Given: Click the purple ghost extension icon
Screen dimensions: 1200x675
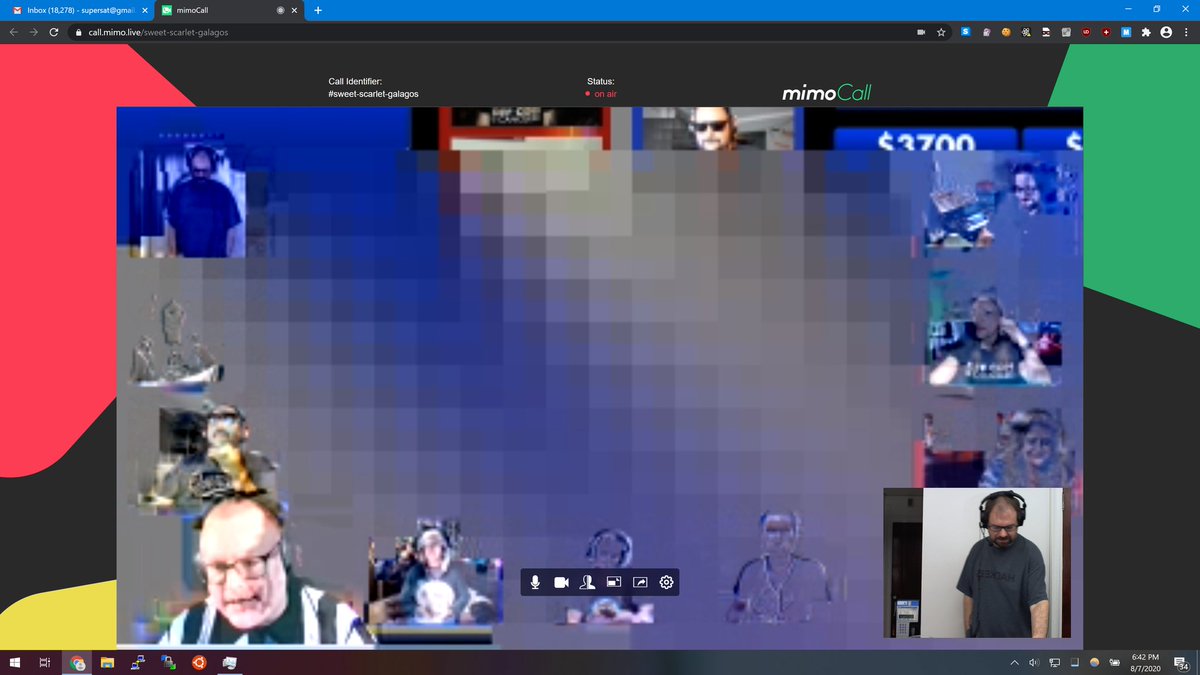Looking at the screenshot, I should pos(986,32).
